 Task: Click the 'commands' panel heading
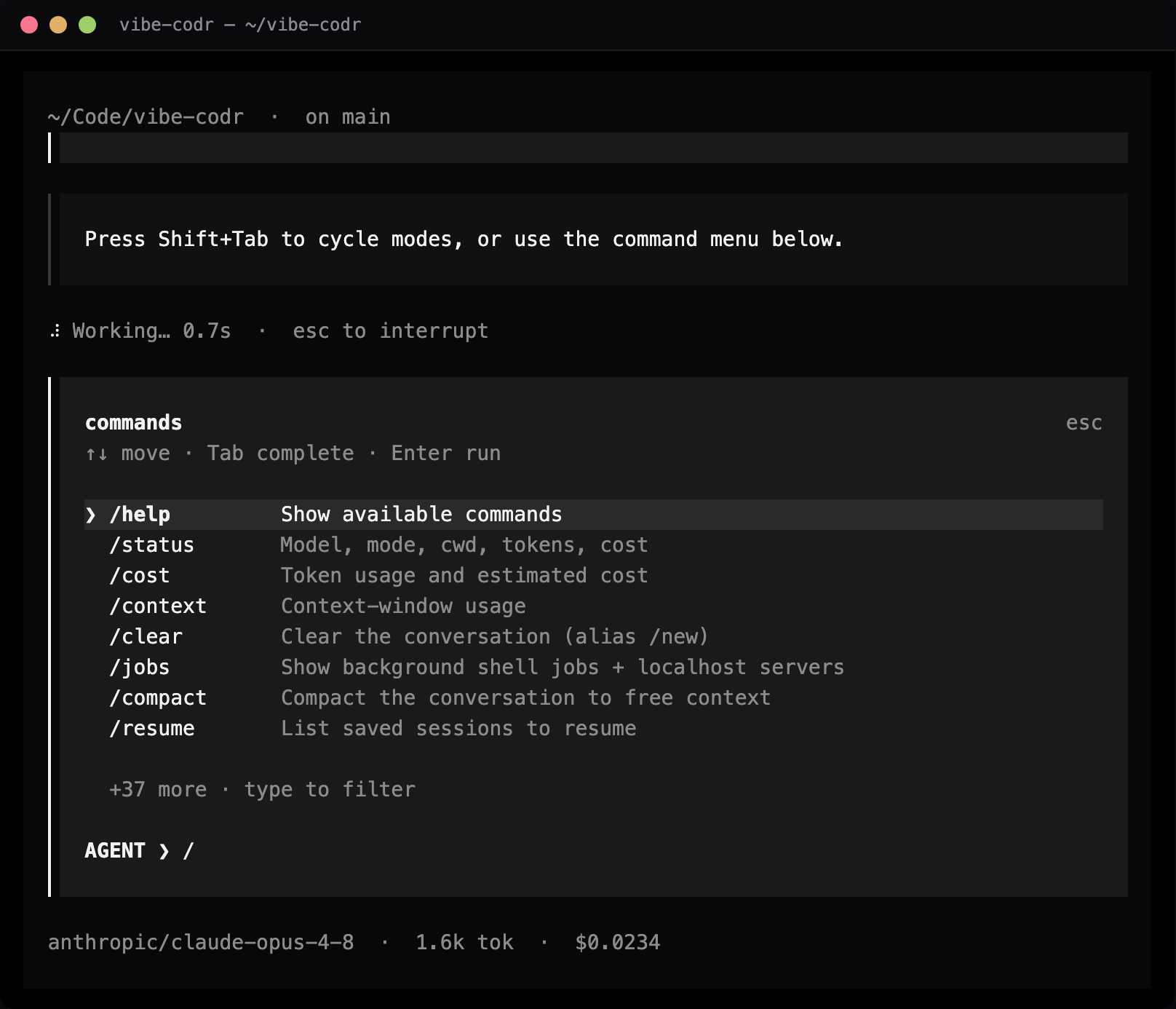pos(133,423)
